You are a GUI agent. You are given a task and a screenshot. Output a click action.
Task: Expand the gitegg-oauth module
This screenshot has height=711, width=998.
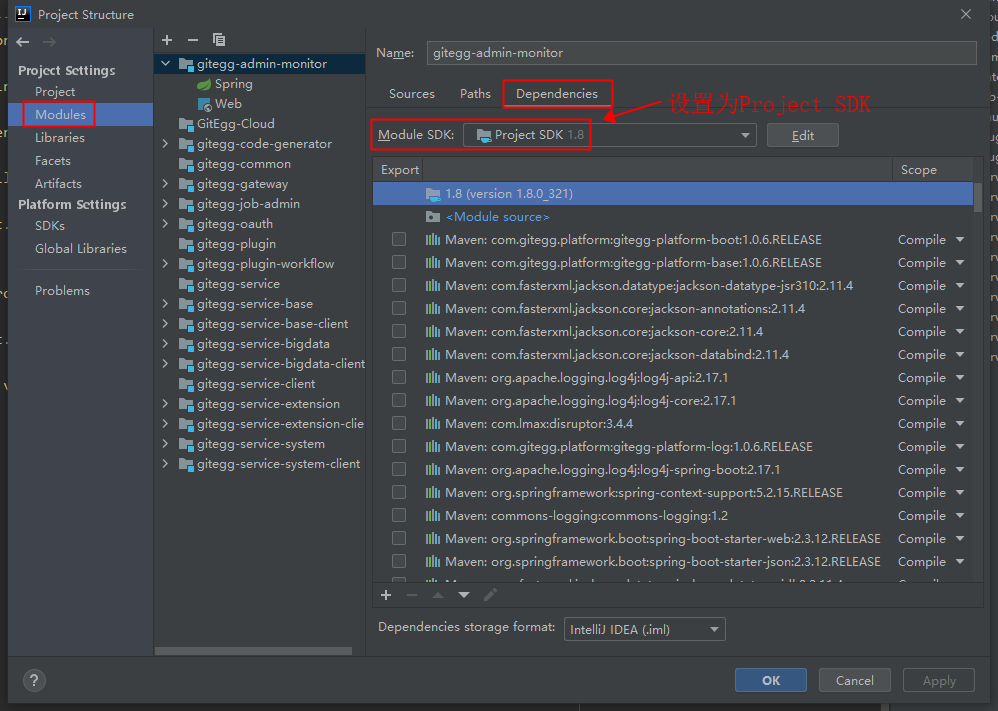[165, 224]
